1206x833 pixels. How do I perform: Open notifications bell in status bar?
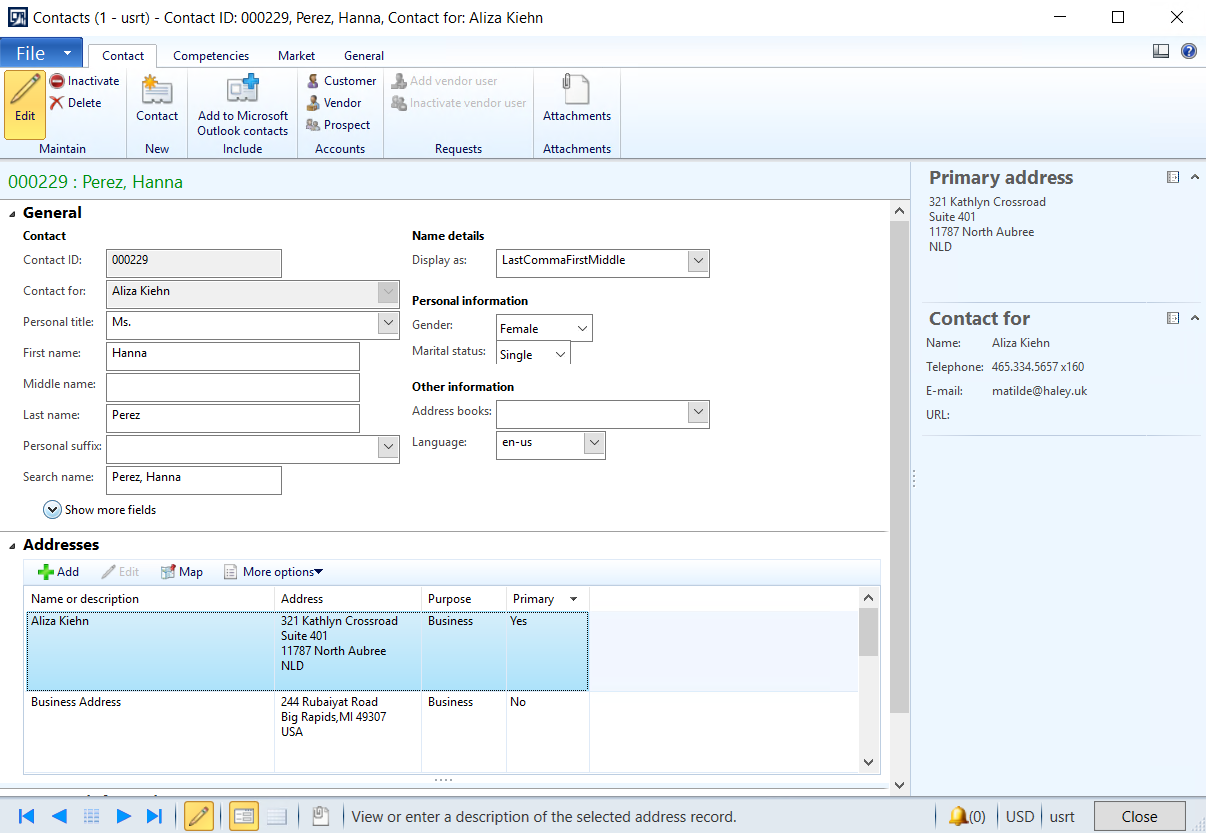click(x=966, y=816)
